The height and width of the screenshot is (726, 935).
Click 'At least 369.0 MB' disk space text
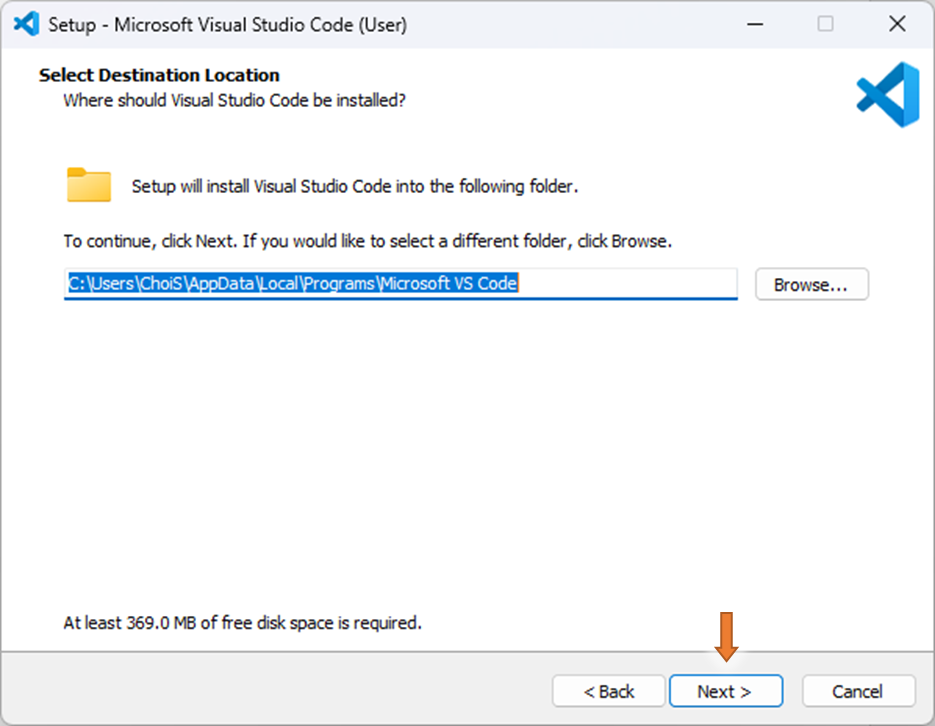242,623
